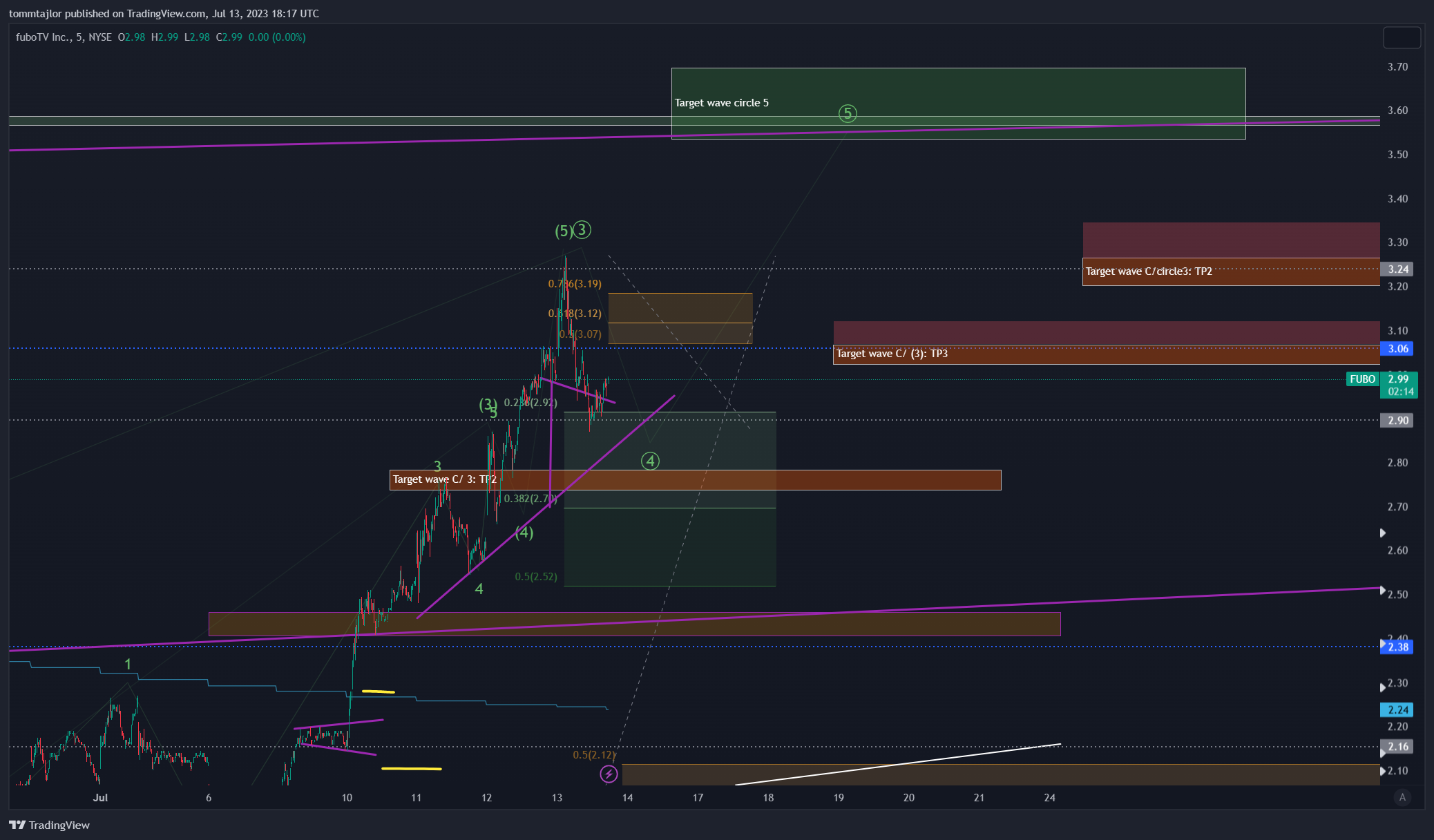
Task: Click the low value L2.98
Action: [197, 37]
